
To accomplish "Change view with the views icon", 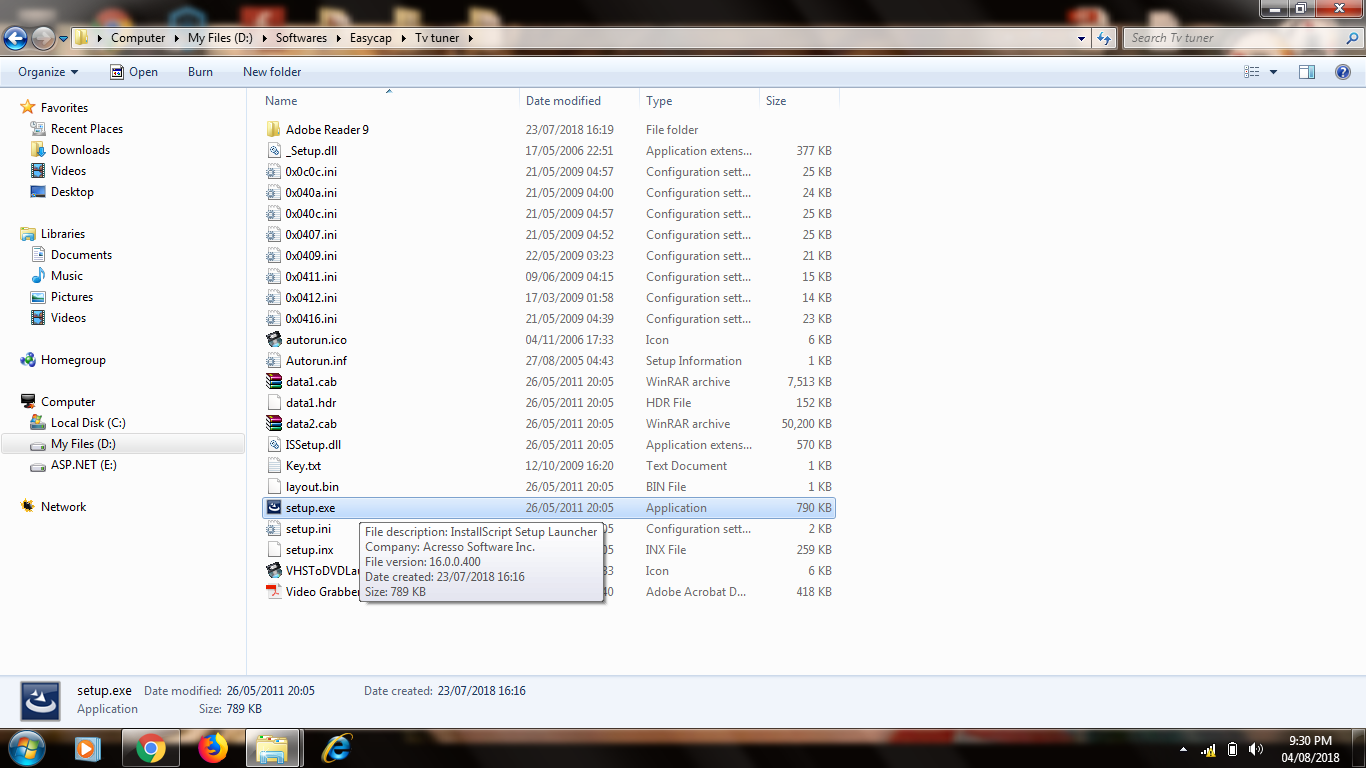I will [x=1251, y=72].
